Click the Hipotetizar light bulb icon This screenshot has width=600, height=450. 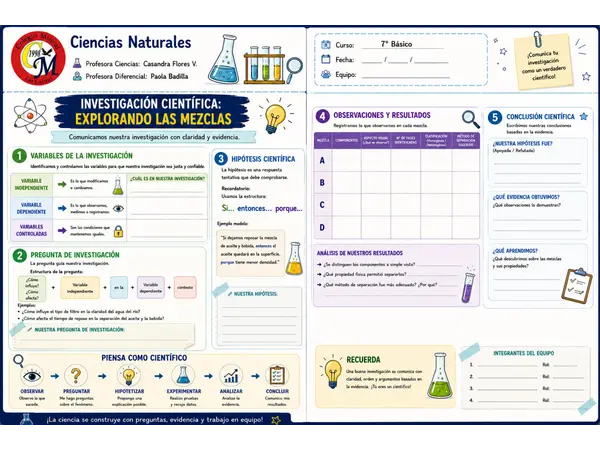(129, 376)
